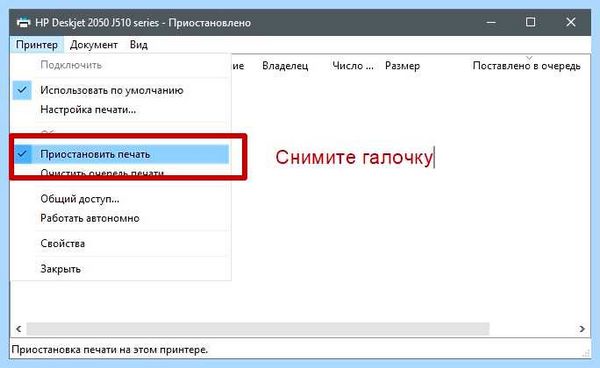The height and width of the screenshot is (368, 600).
Task: Sort by the Владелец column header
Action: [x=285, y=66]
